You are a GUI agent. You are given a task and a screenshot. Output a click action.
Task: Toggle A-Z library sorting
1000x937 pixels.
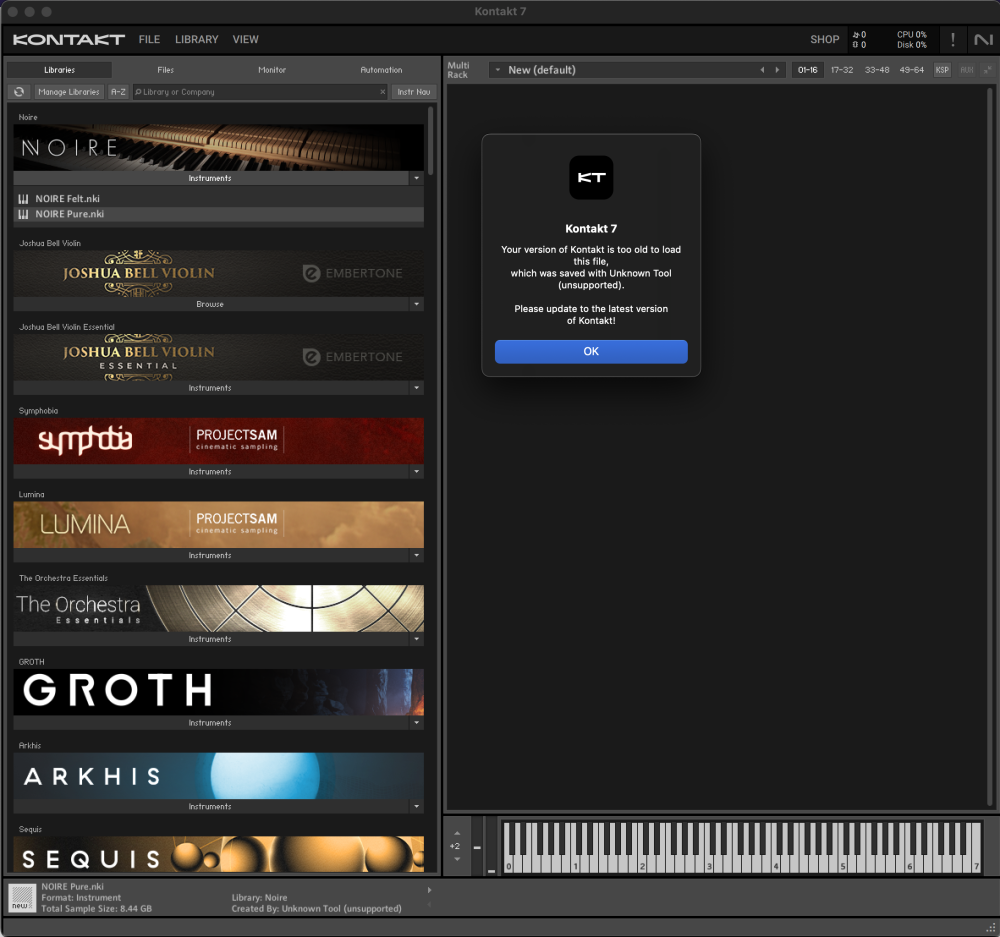pyautogui.click(x=118, y=92)
